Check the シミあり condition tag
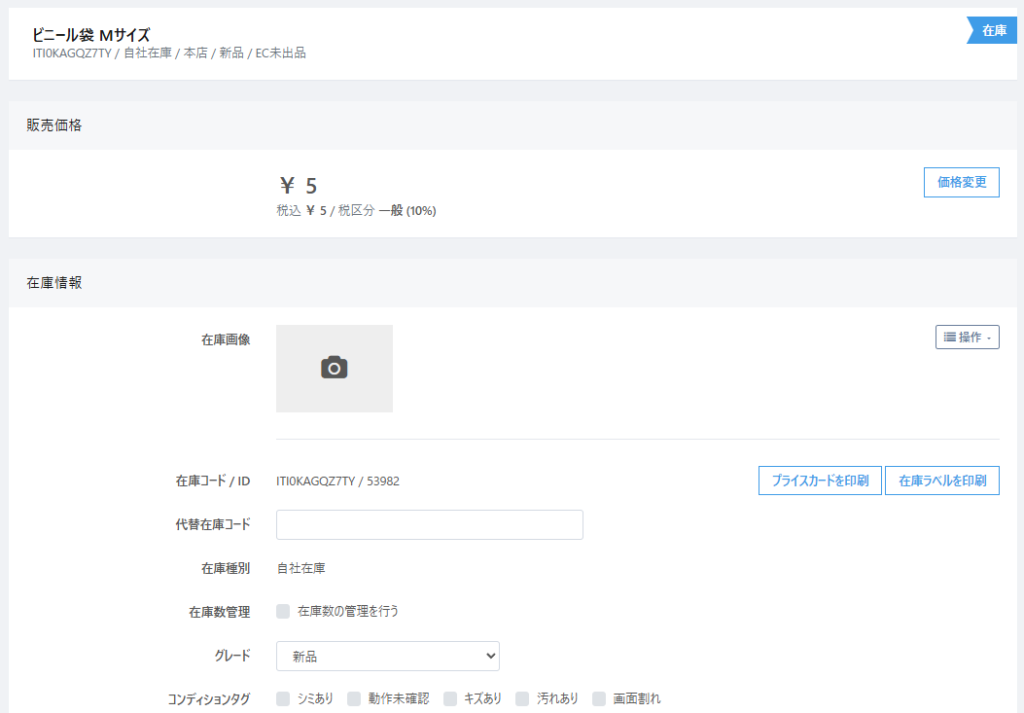The width and height of the screenshot is (1024, 713). click(x=283, y=699)
